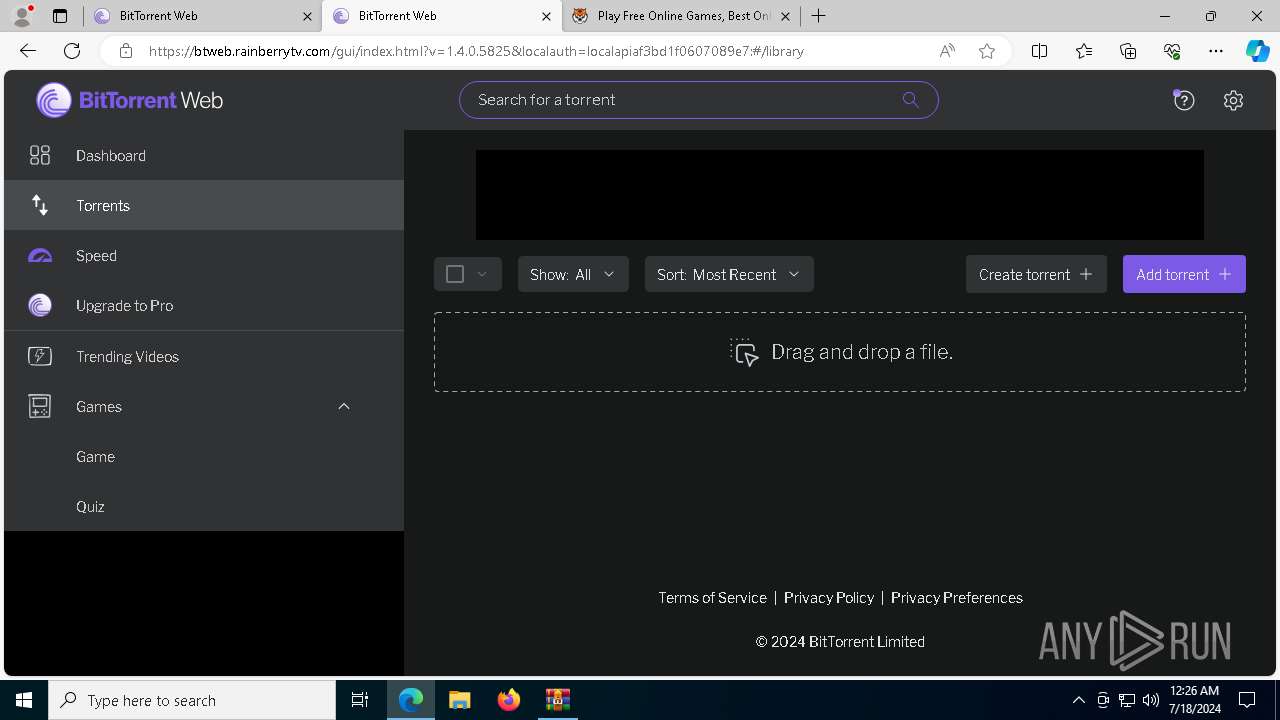Open the Sort: Most Recent dropdown

coord(729,274)
